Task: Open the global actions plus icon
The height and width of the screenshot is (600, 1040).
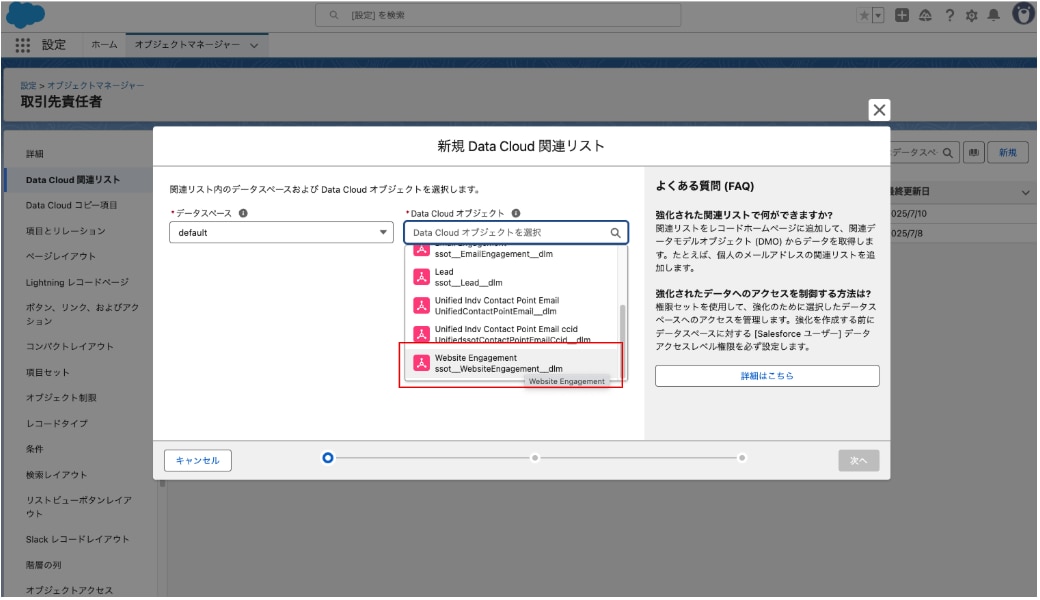Action: point(903,15)
